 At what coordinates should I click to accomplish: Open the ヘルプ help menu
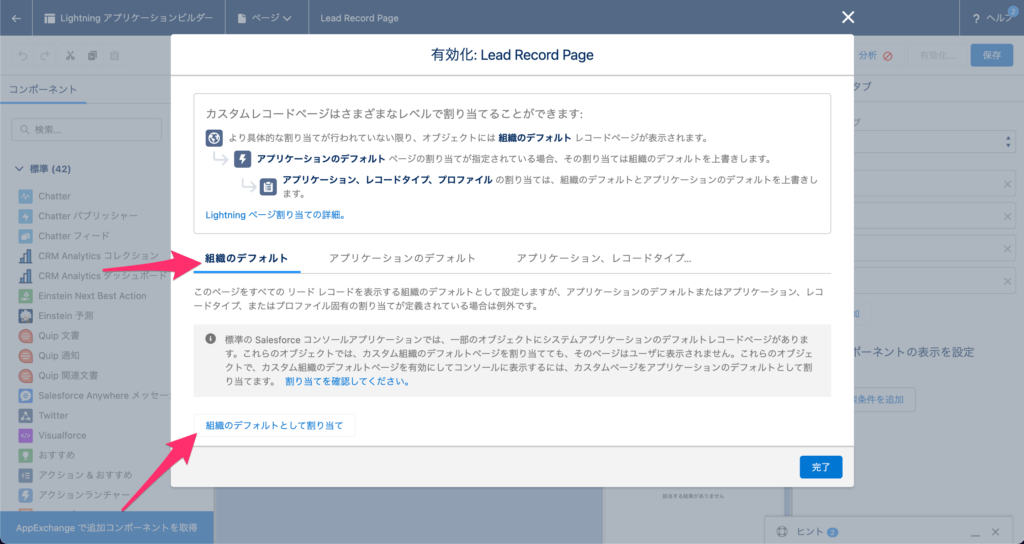(992, 18)
